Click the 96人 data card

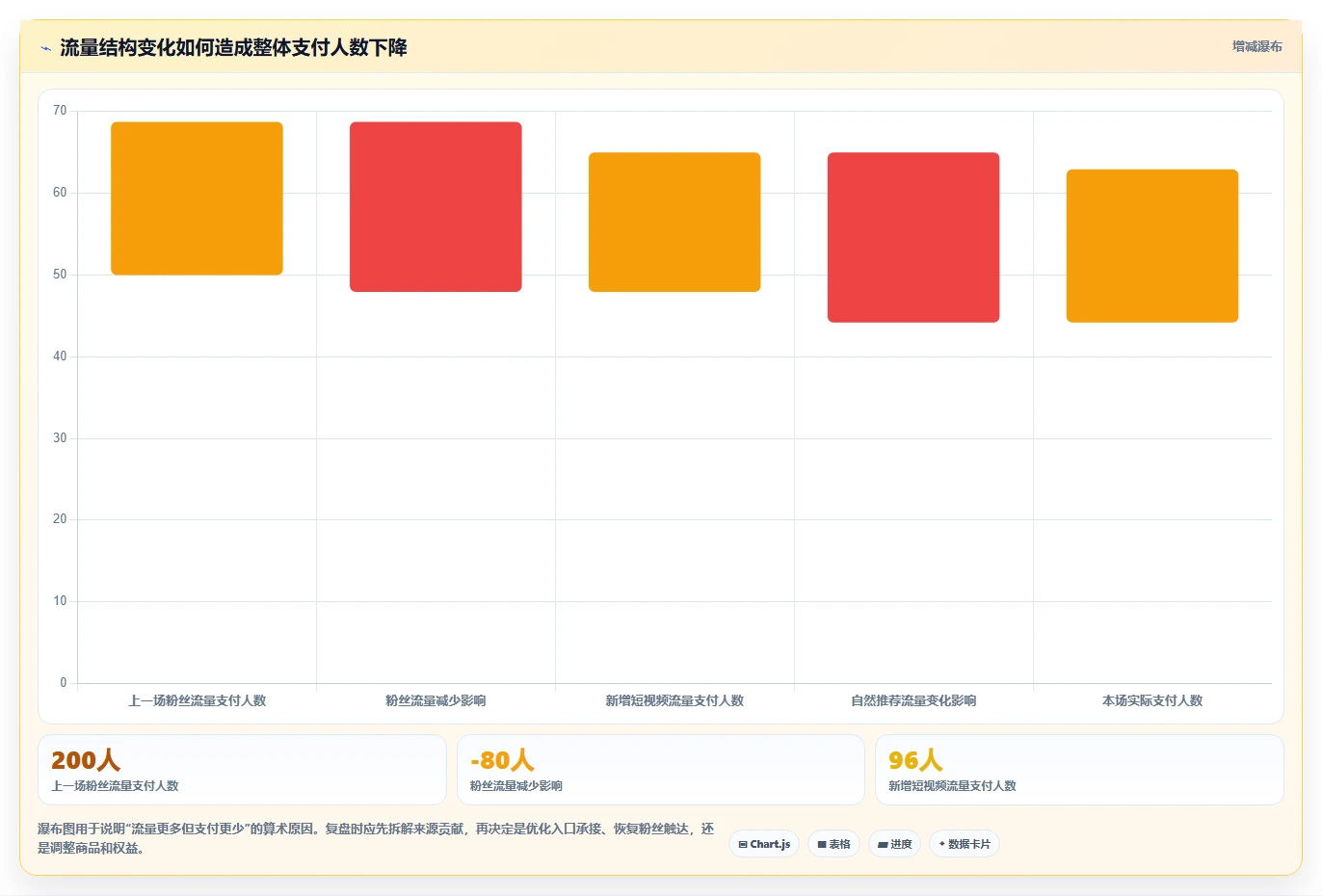click(x=1079, y=770)
